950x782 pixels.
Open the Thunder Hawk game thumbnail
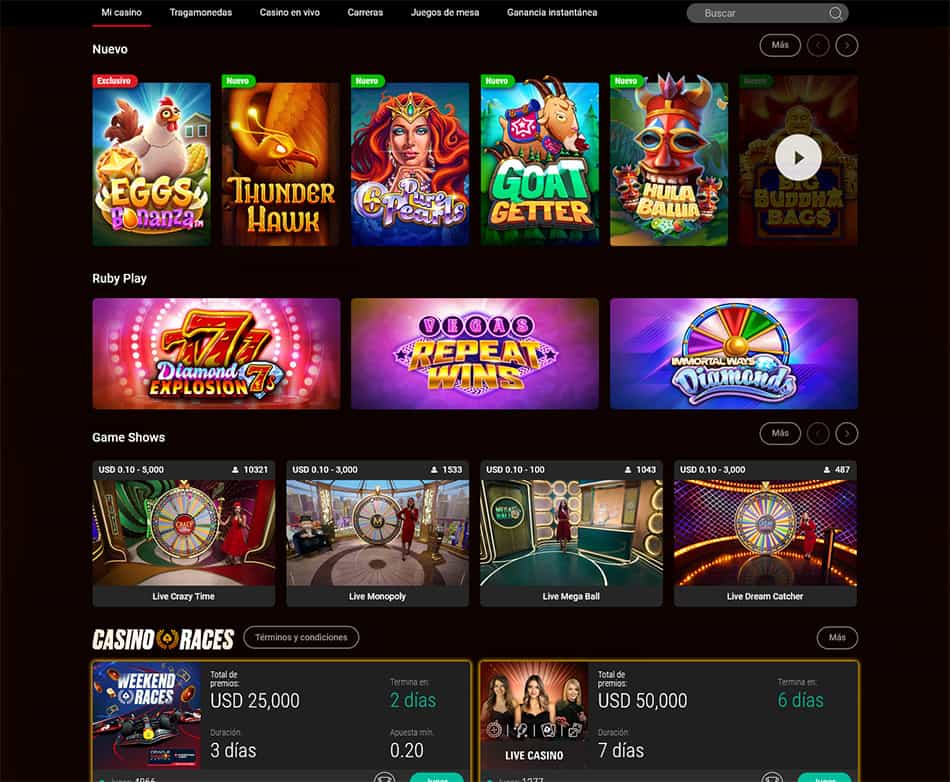281,164
